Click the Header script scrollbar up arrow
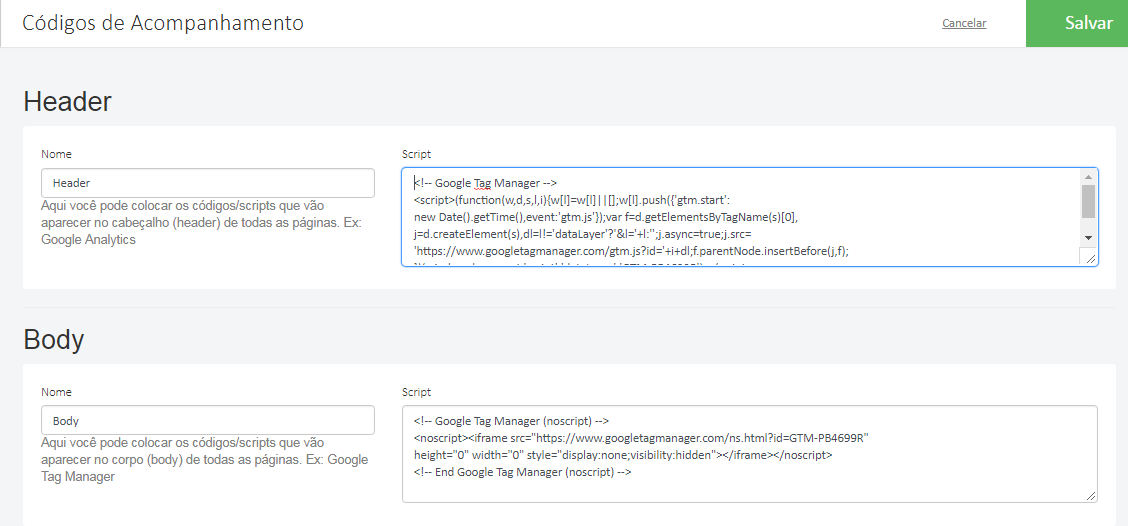Viewport: 1128px width, 526px height. (x=1088, y=176)
